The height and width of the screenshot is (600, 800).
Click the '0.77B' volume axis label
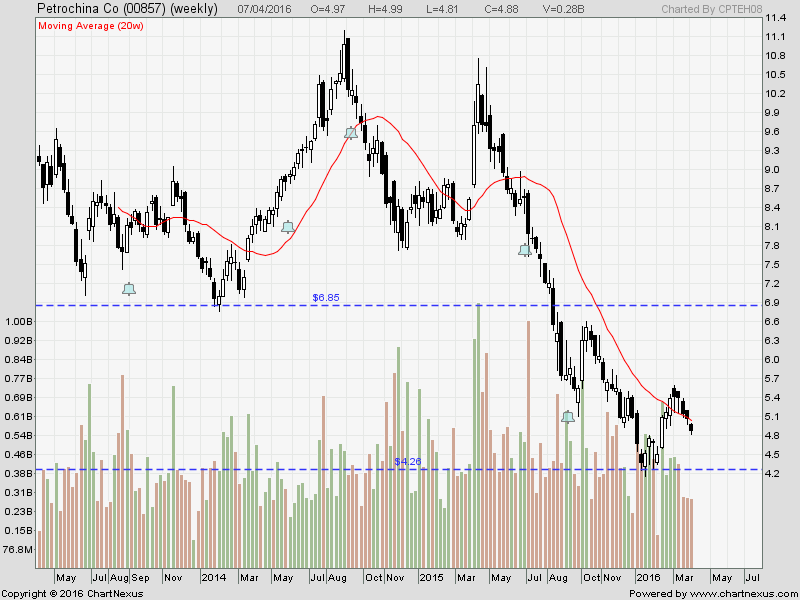tap(18, 379)
